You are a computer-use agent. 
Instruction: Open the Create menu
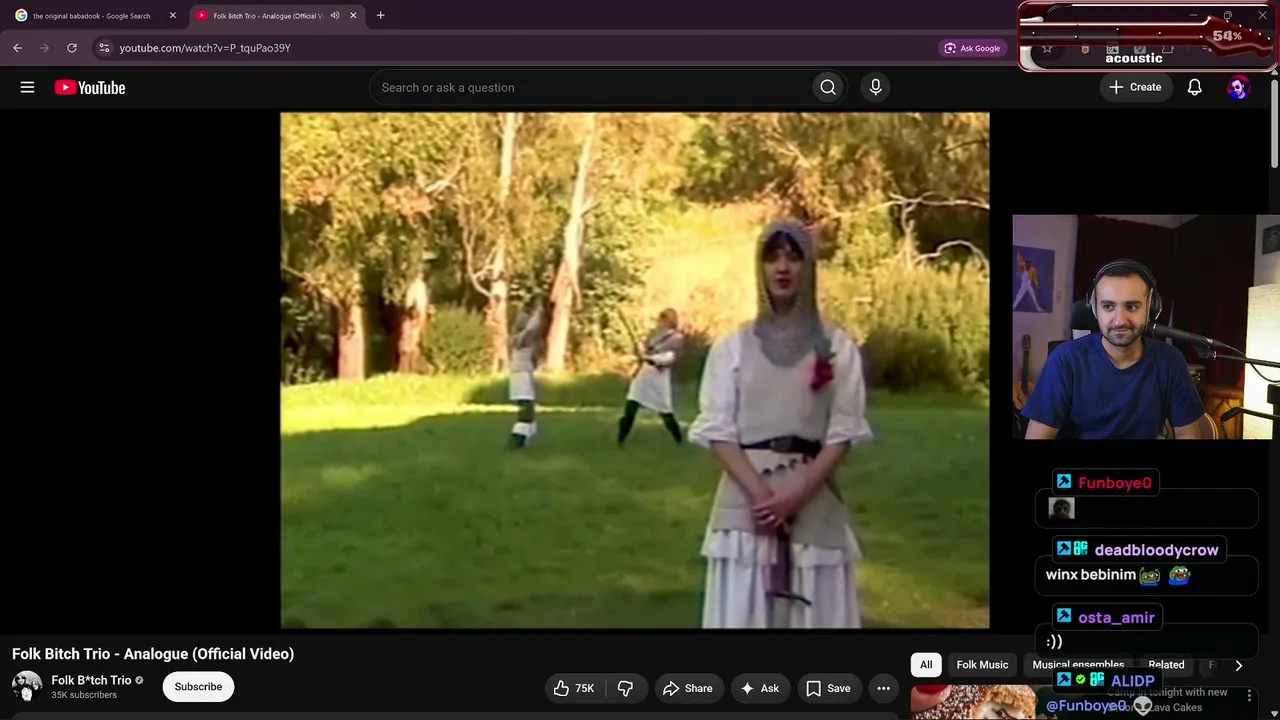coord(1135,87)
